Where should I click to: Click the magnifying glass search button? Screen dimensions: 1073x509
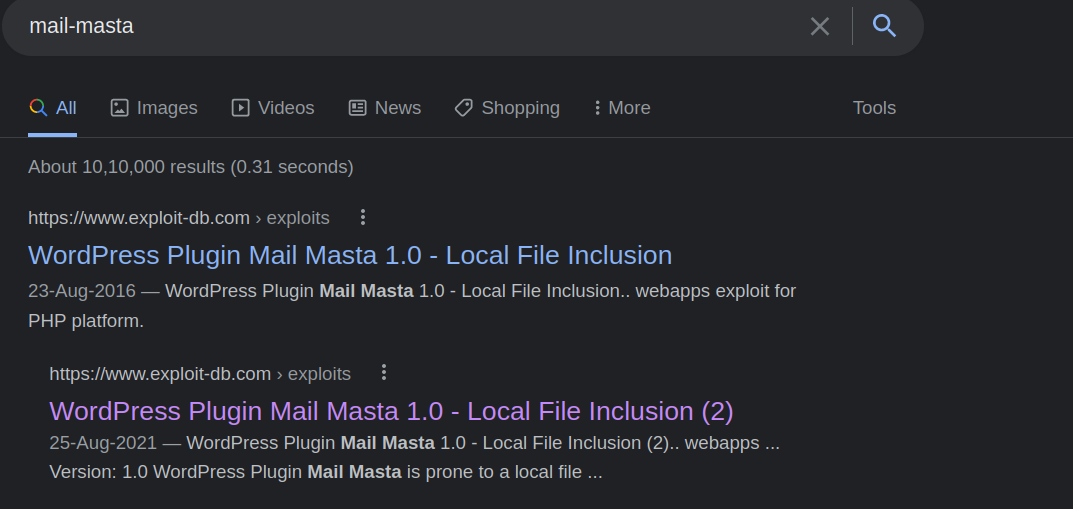884,26
